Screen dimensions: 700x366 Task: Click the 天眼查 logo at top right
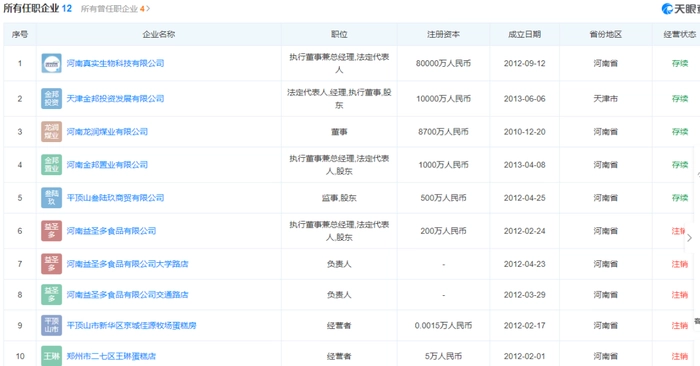coord(680,8)
